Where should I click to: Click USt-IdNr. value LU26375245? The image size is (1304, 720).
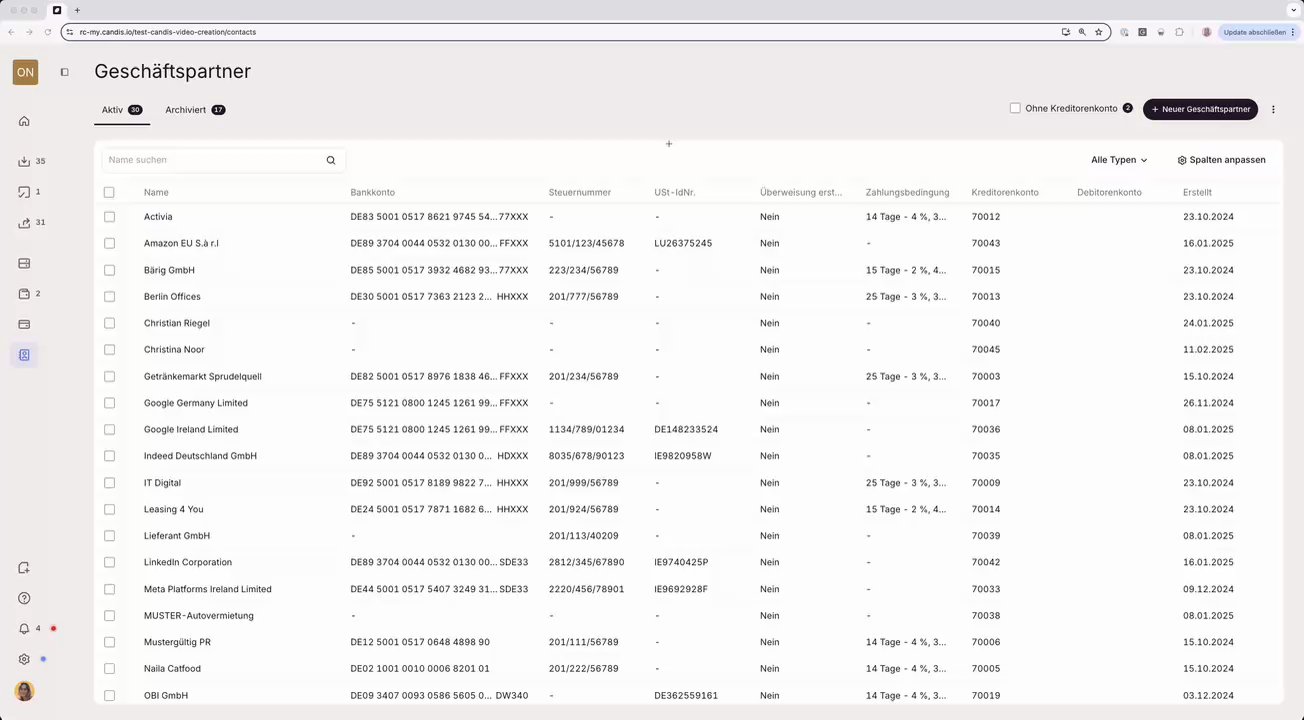point(683,243)
